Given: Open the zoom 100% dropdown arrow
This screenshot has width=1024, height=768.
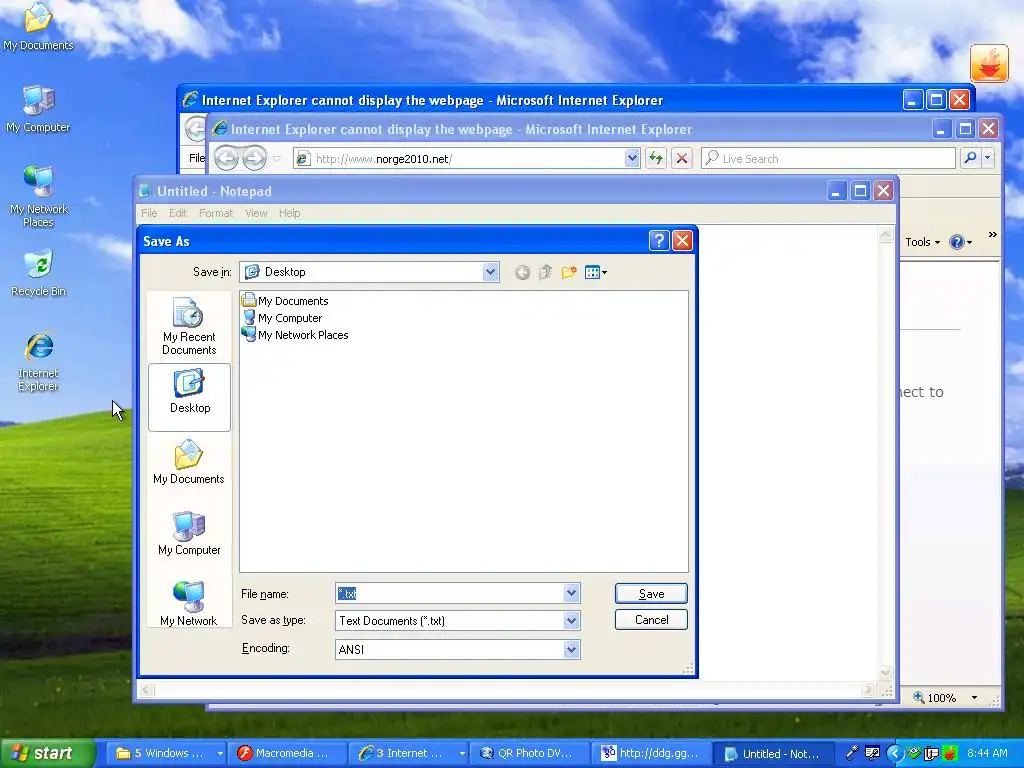Looking at the screenshot, I should (x=974, y=697).
